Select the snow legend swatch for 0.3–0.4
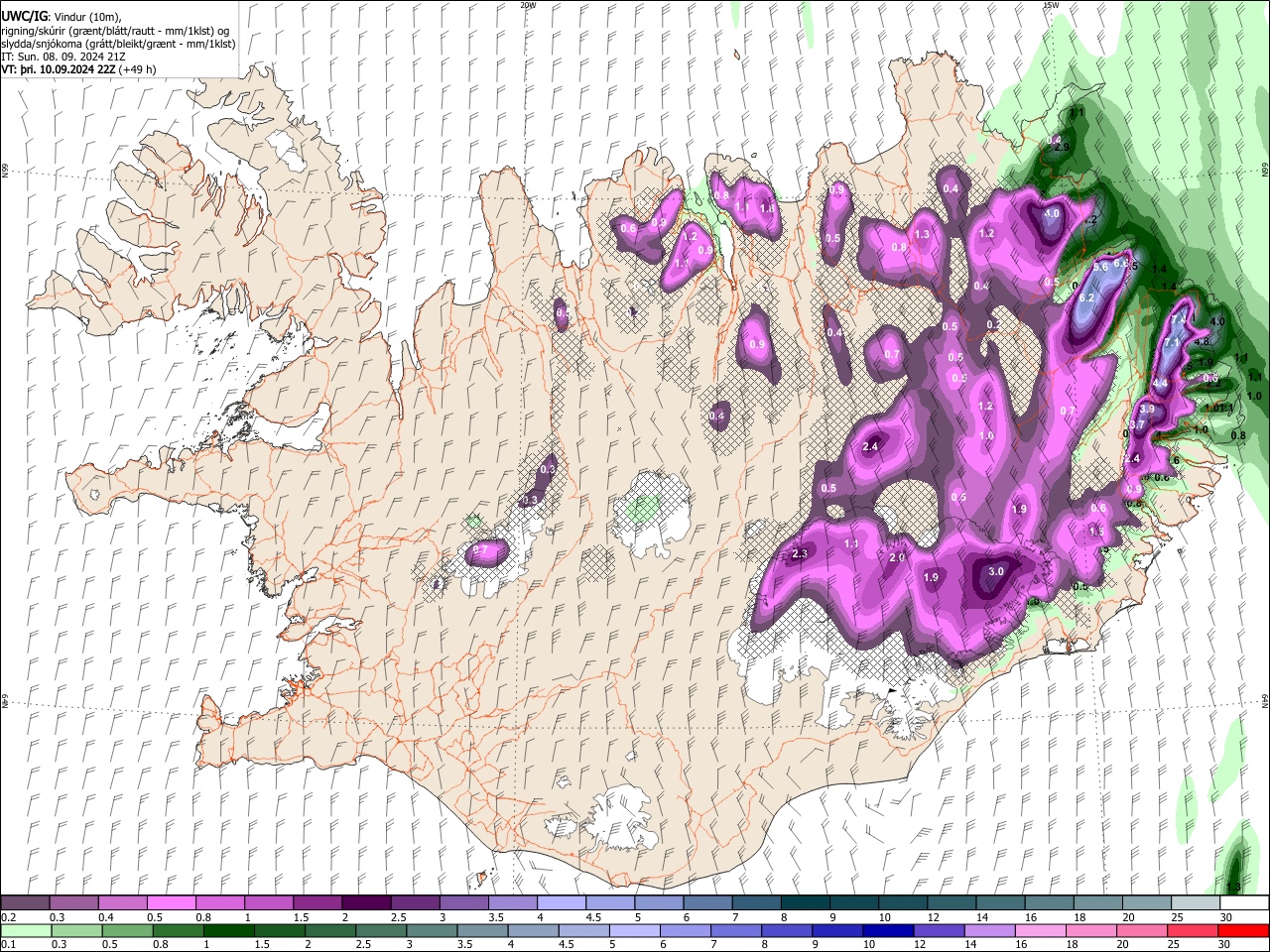The width and height of the screenshot is (1270, 952). click(x=73, y=902)
